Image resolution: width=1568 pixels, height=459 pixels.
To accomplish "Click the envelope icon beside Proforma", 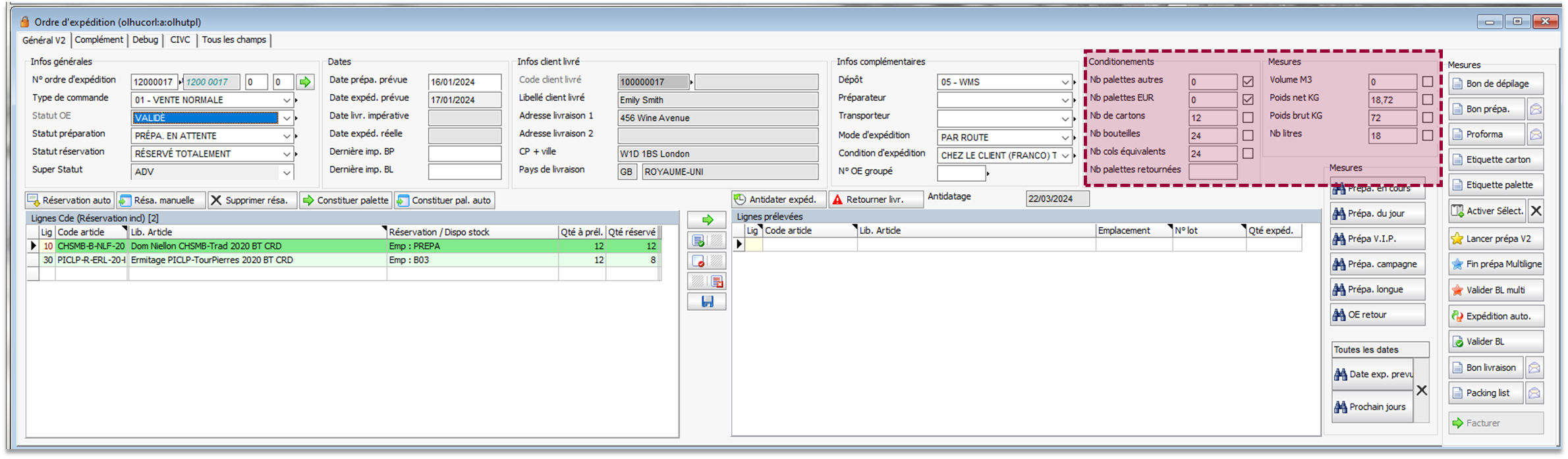I will coord(1535,134).
